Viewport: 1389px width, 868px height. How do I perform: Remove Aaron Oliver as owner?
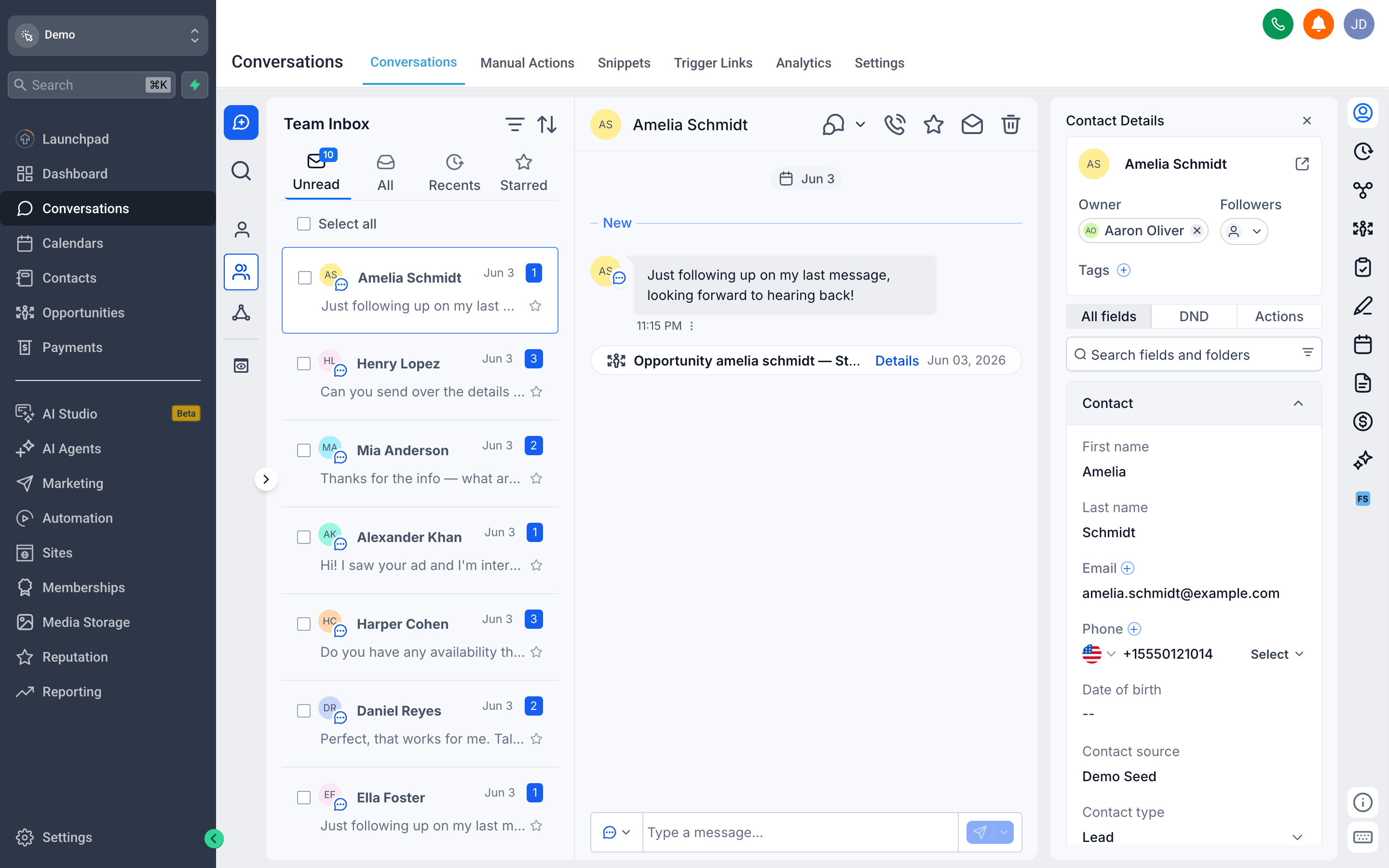coord(1197,231)
